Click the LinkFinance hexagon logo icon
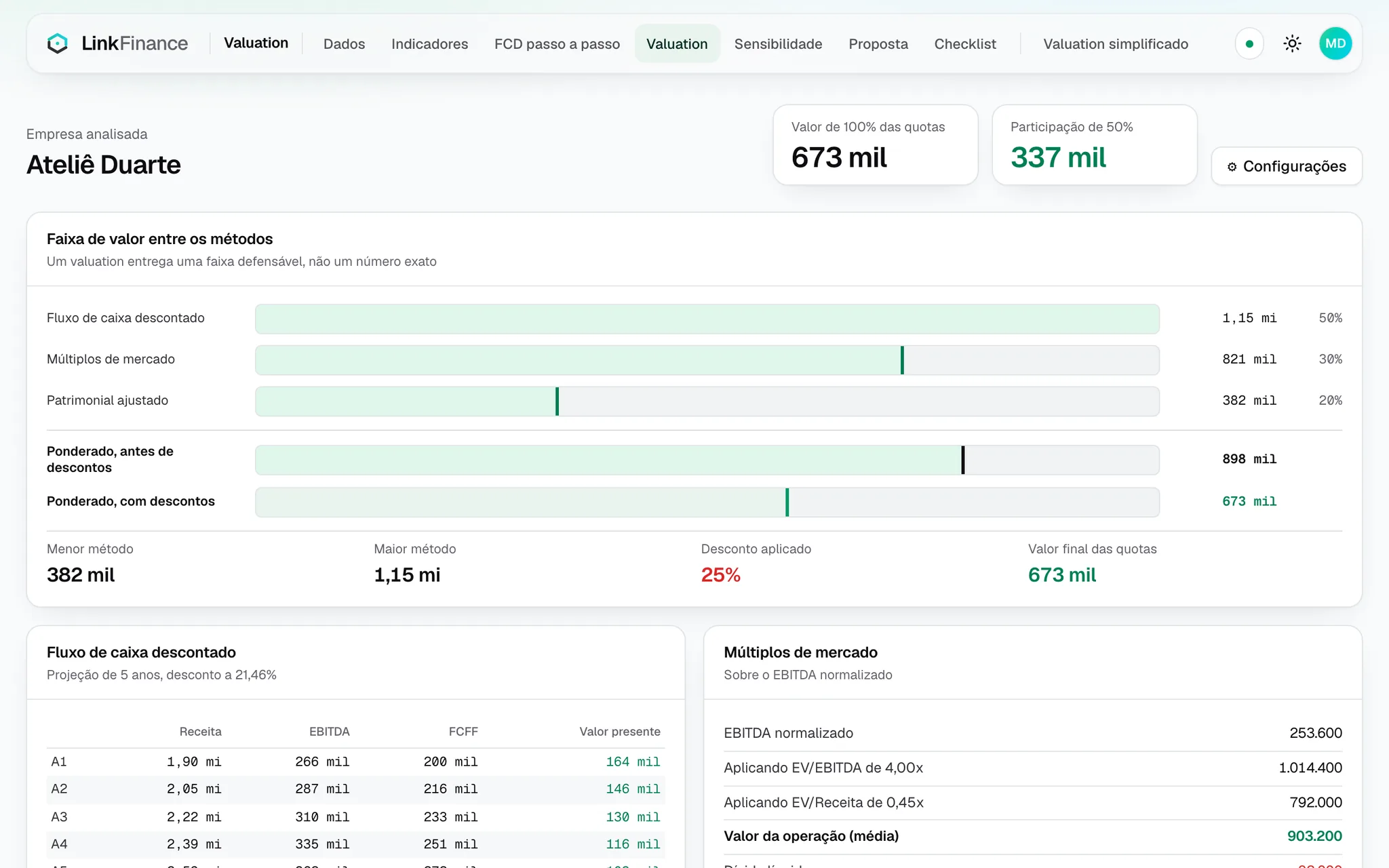Viewport: 1389px width, 868px height. (58, 43)
